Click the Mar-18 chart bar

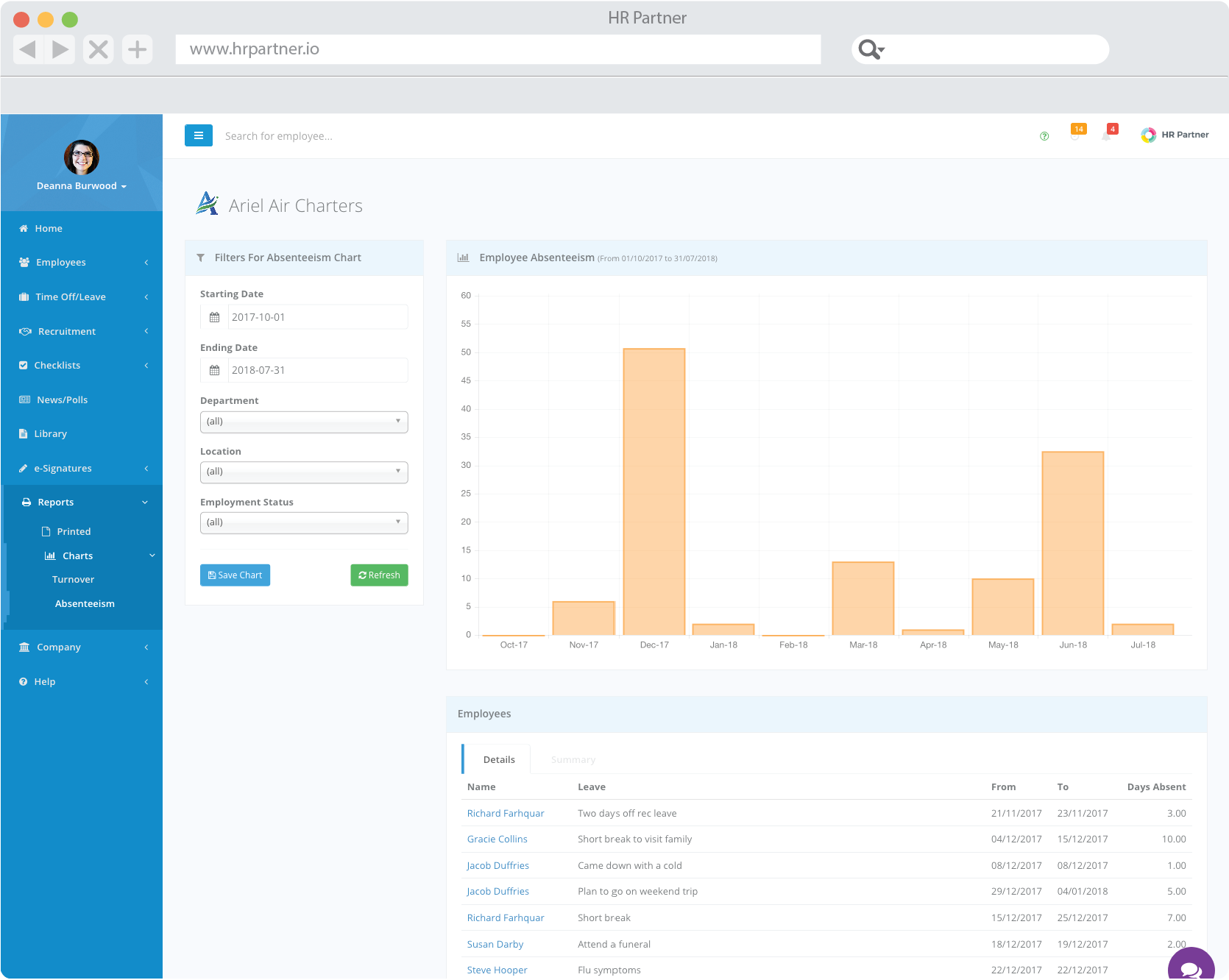pos(863,598)
